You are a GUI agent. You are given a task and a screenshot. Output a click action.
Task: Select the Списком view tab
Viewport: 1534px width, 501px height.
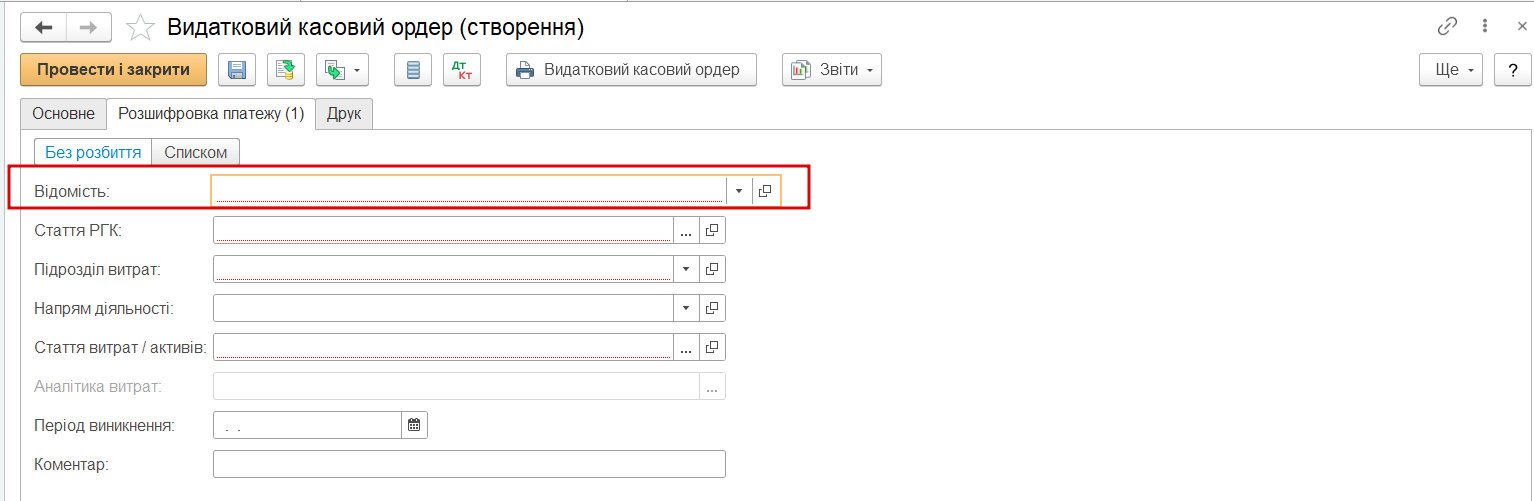tap(196, 153)
